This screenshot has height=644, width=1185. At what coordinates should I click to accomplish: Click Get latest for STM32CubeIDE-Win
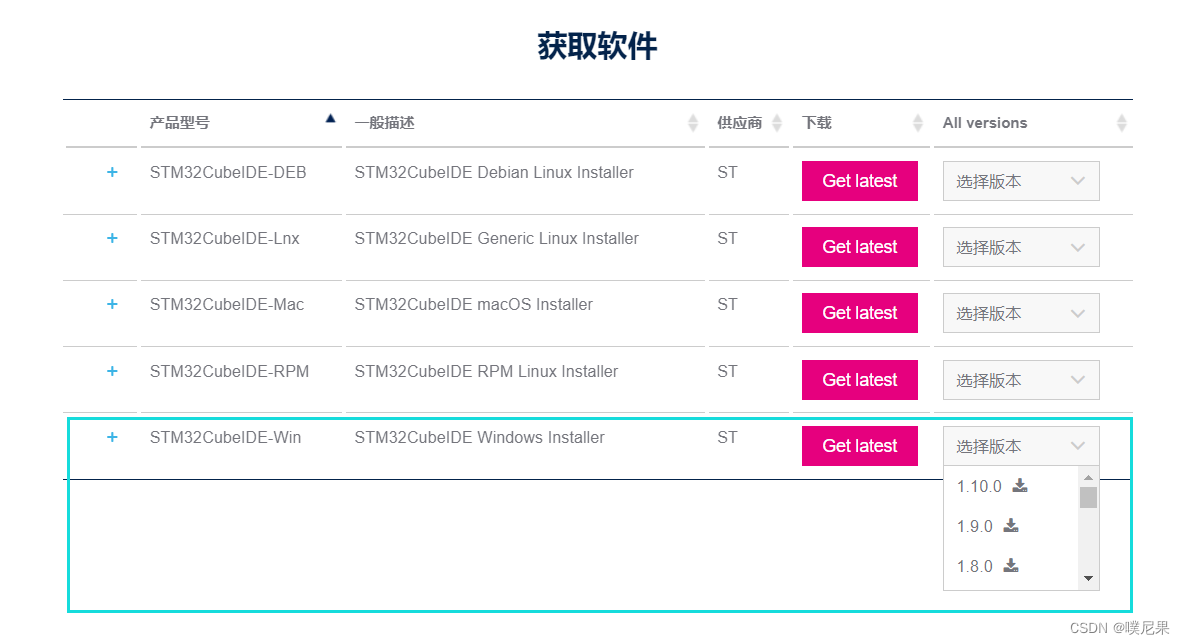(859, 445)
